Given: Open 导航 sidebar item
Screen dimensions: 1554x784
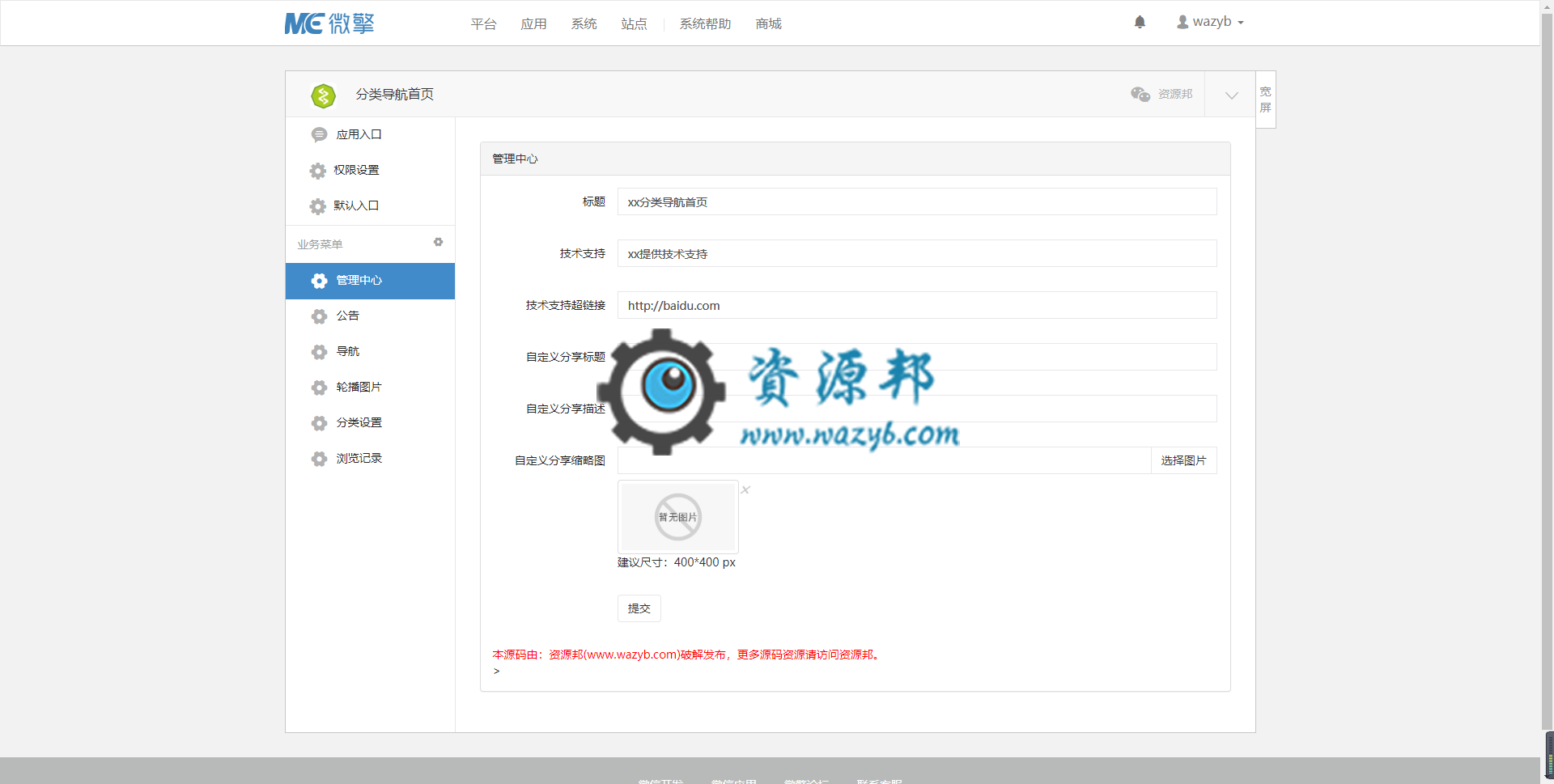Looking at the screenshot, I should click(x=370, y=352).
